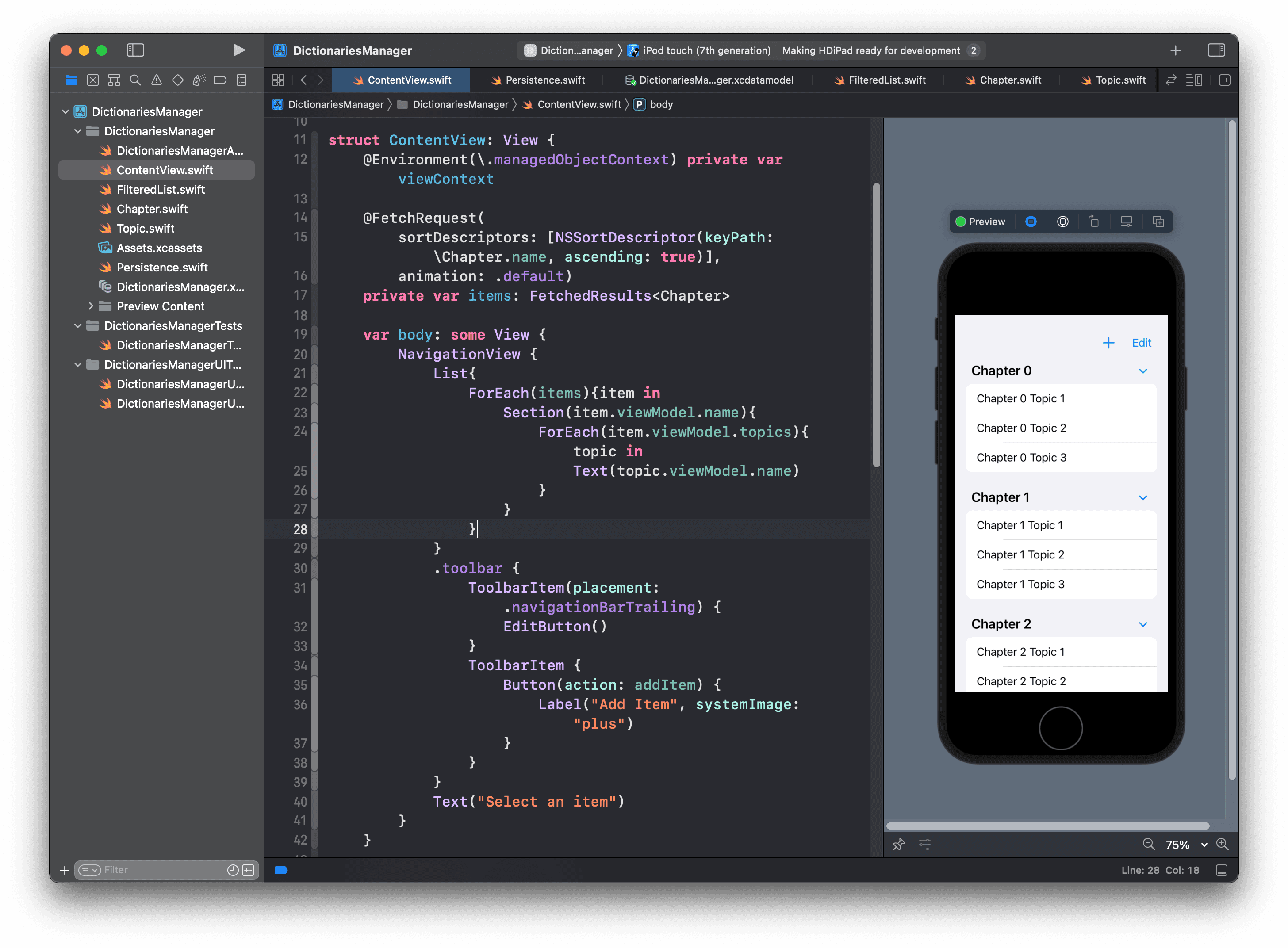Viewport: 1288px width, 948px height.
Task: Toggle the breakpoints button in debug bar
Action: [x=281, y=870]
